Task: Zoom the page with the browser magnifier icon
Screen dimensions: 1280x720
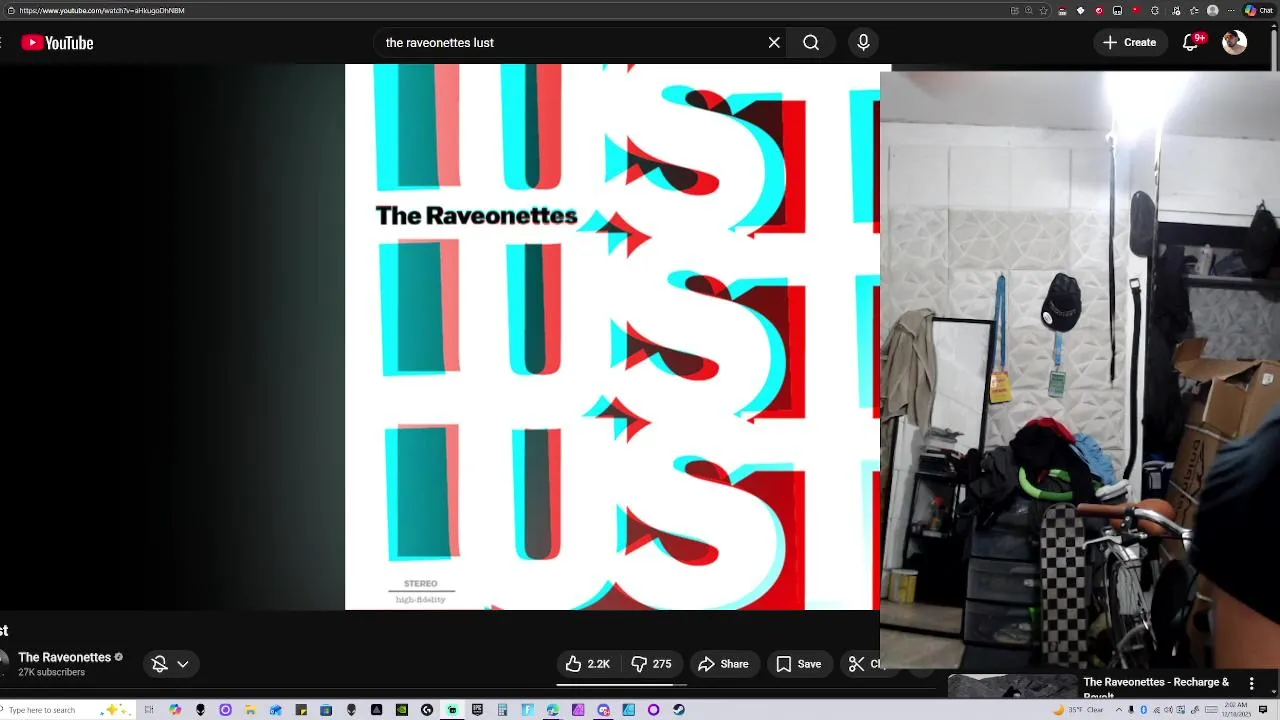Action: coord(1028,10)
